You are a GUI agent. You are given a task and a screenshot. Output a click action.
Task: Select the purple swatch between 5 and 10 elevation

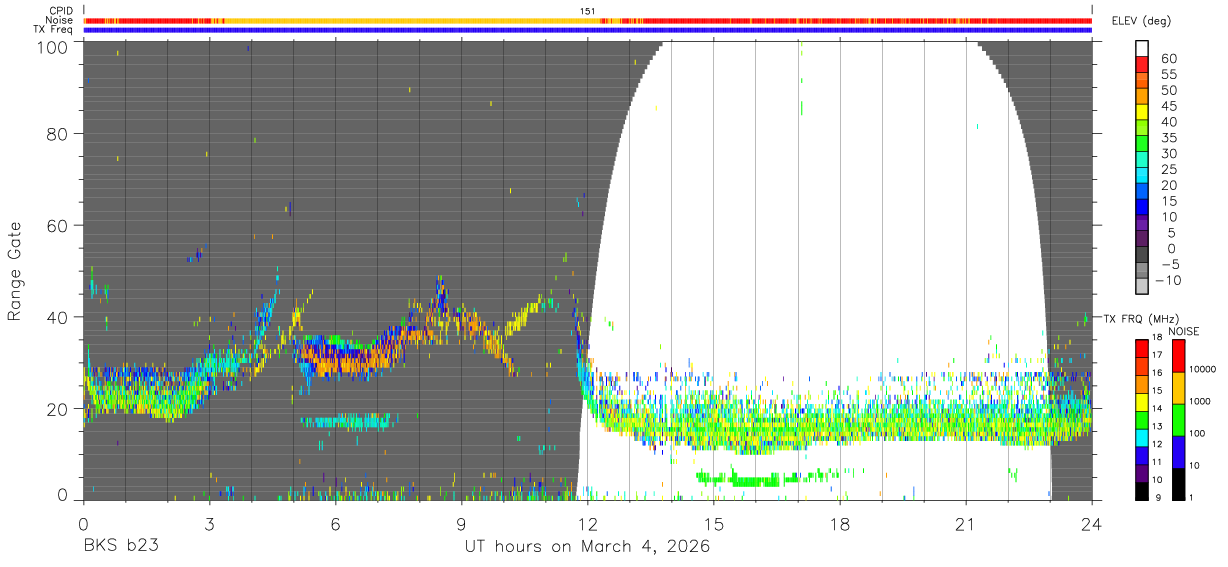pos(1143,224)
